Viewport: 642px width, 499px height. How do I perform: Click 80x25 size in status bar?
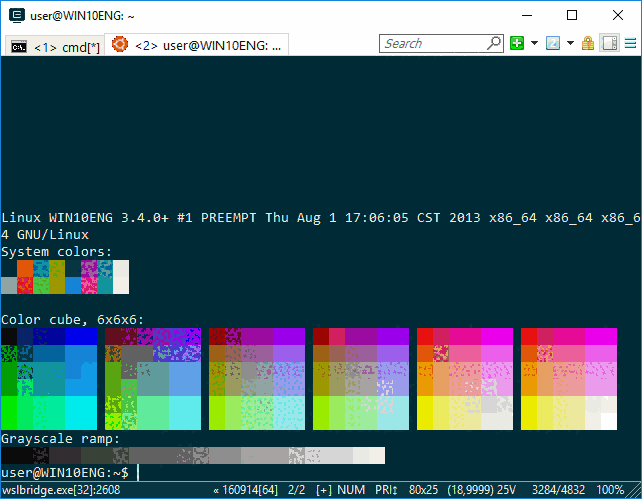pyautogui.click(x=423, y=490)
